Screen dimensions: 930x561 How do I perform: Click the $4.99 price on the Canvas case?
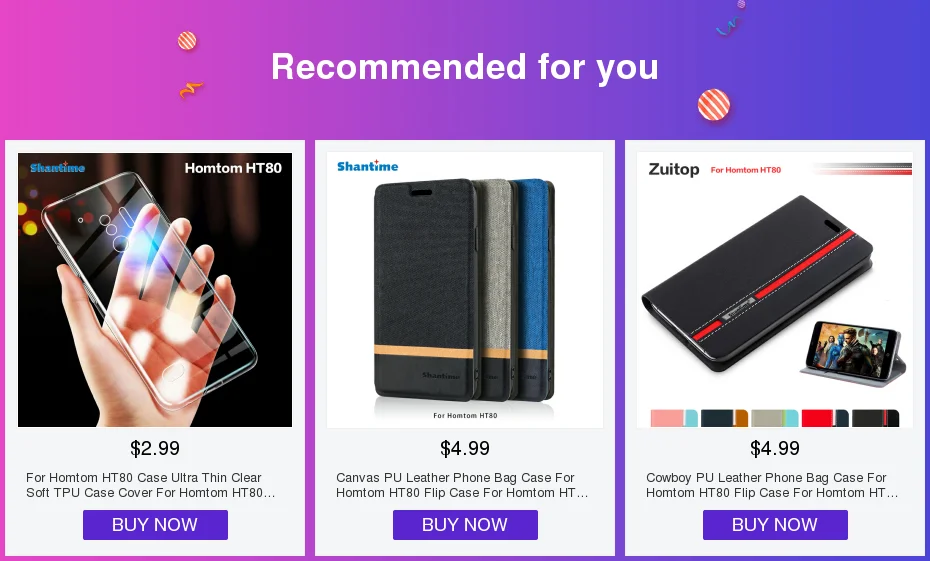pos(465,448)
